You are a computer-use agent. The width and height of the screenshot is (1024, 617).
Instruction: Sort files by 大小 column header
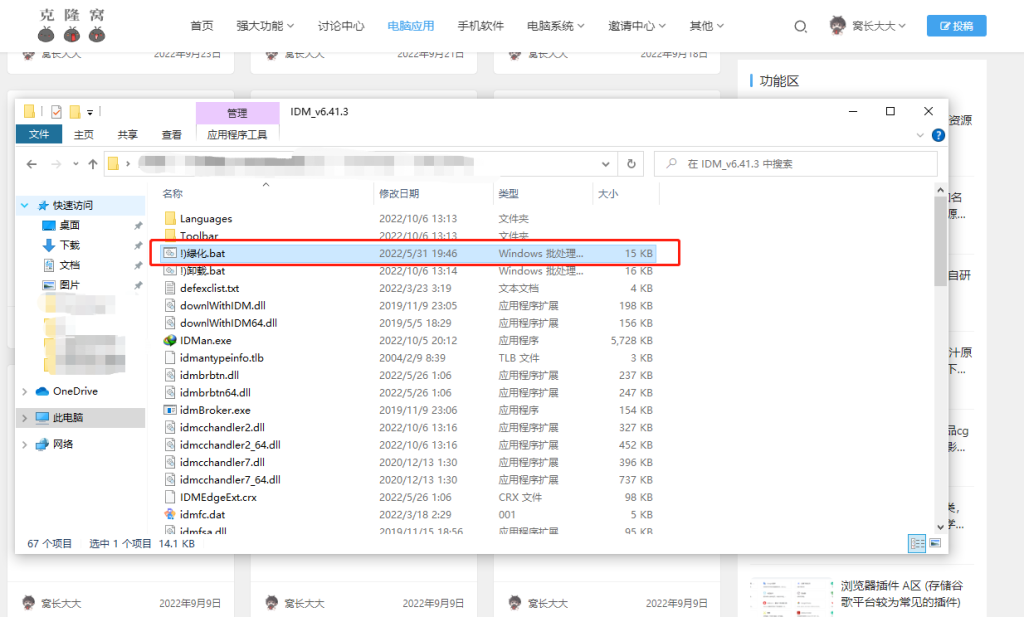(607, 194)
